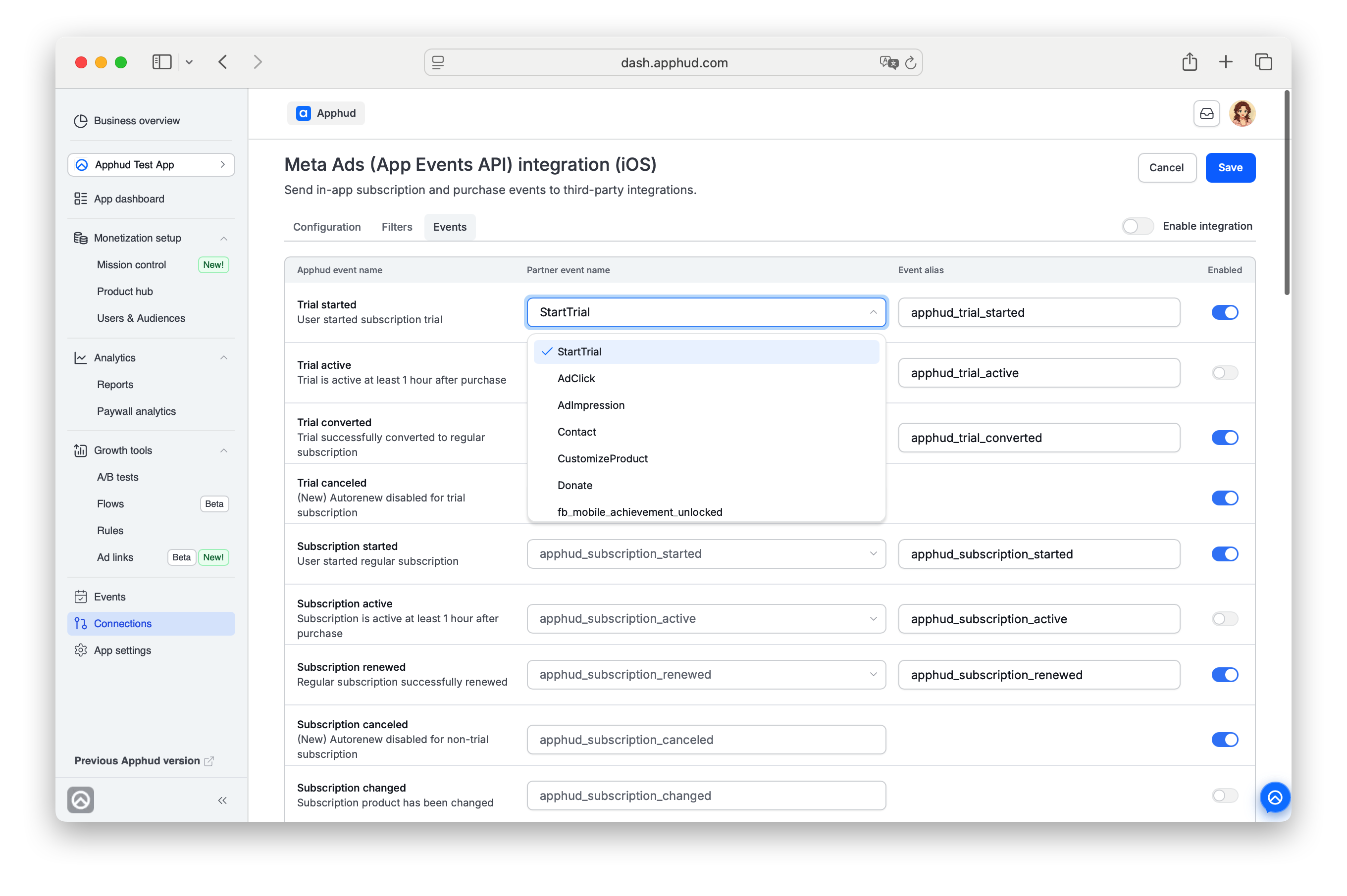Click the Safari sidebar toggle icon

pyautogui.click(x=162, y=62)
